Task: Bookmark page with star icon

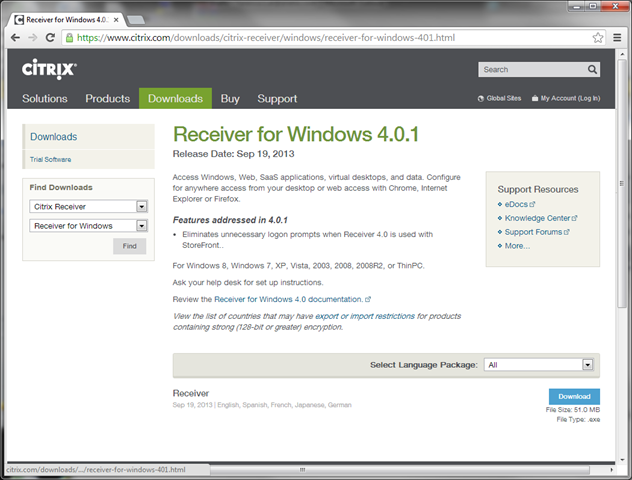Action: pyautogui.click(x=598, y=38)
